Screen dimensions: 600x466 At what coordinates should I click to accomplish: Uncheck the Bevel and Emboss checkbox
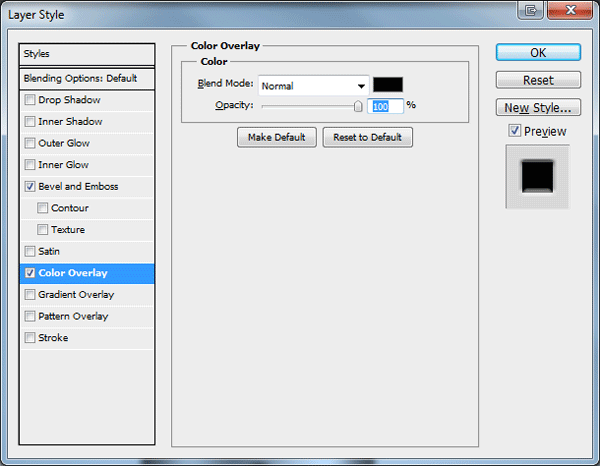point(30,186)
